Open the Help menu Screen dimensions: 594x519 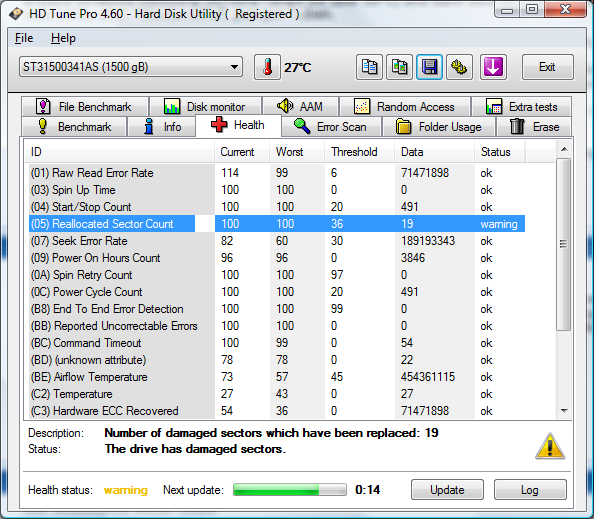pos(63,38)
